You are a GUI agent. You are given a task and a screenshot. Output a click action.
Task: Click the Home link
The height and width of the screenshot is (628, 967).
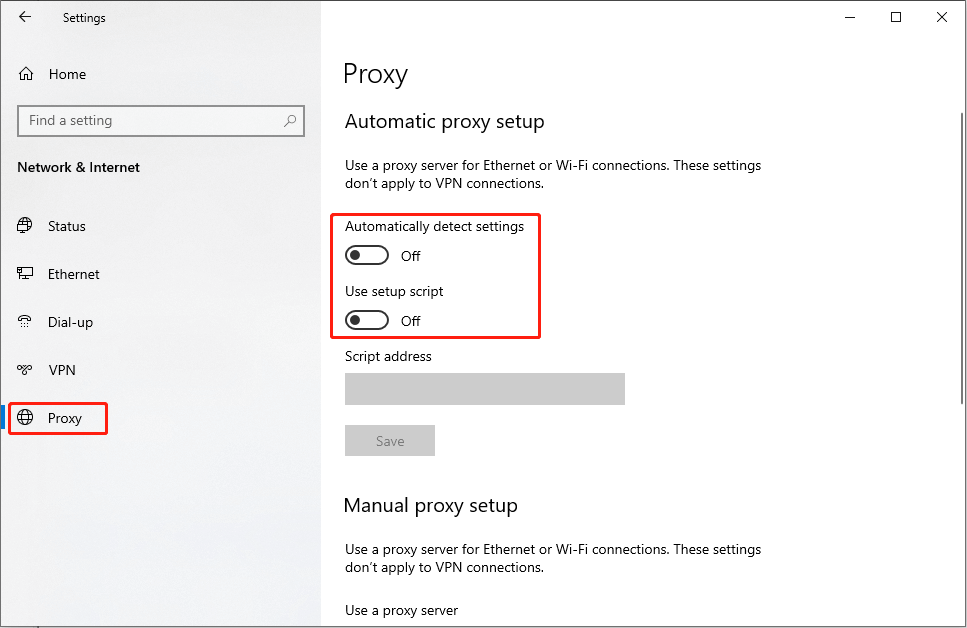click(67, 73)
